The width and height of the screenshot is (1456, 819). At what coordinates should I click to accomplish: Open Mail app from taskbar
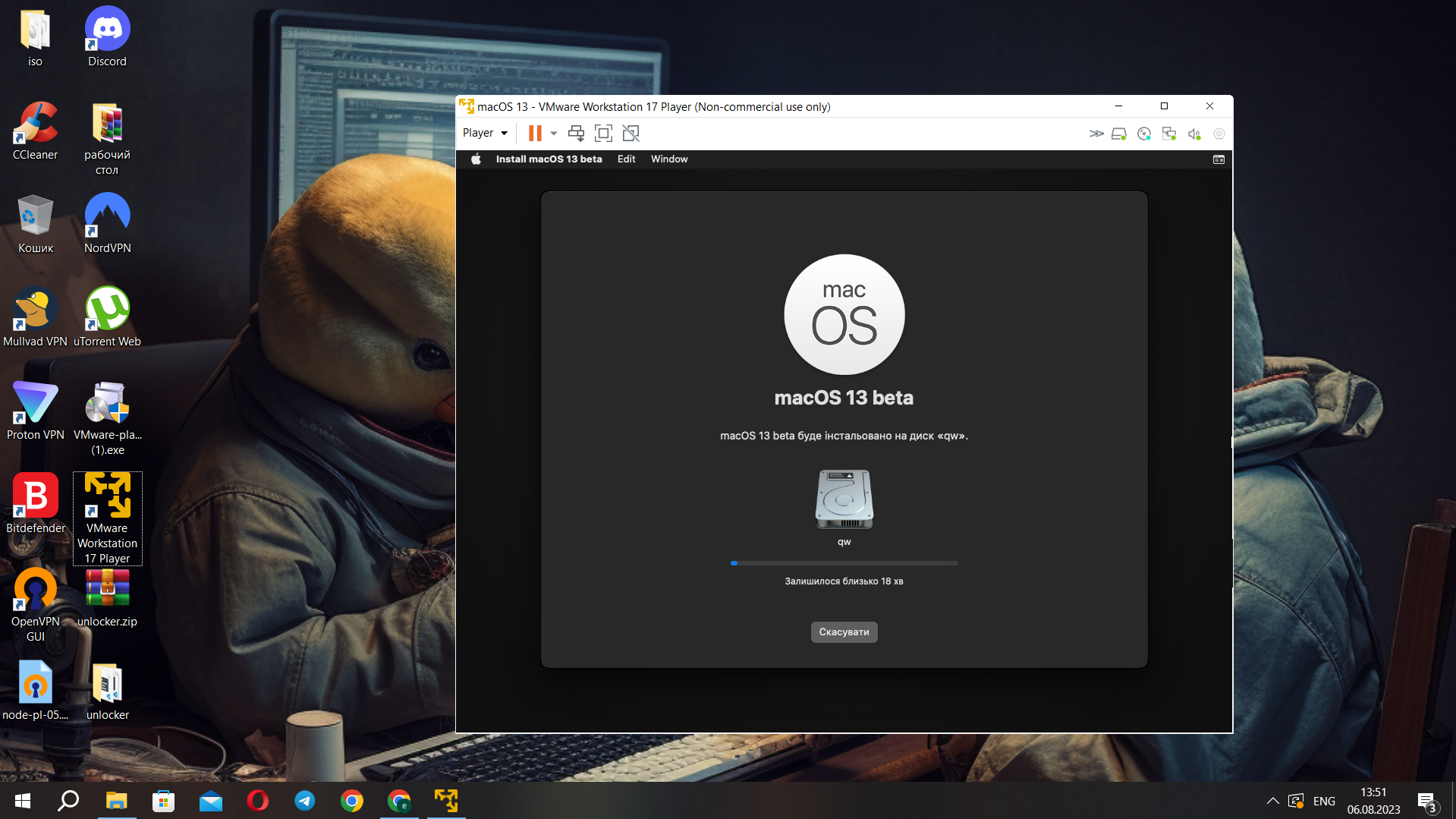pyautogui.click(x=210, y=801)
